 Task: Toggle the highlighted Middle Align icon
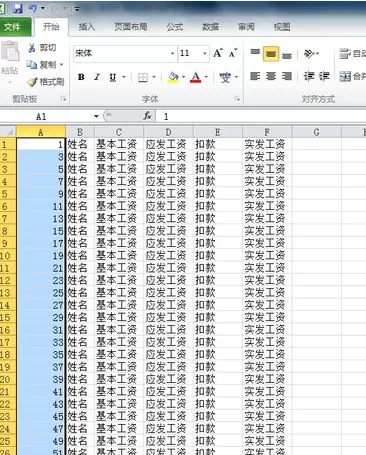(271, 54)
